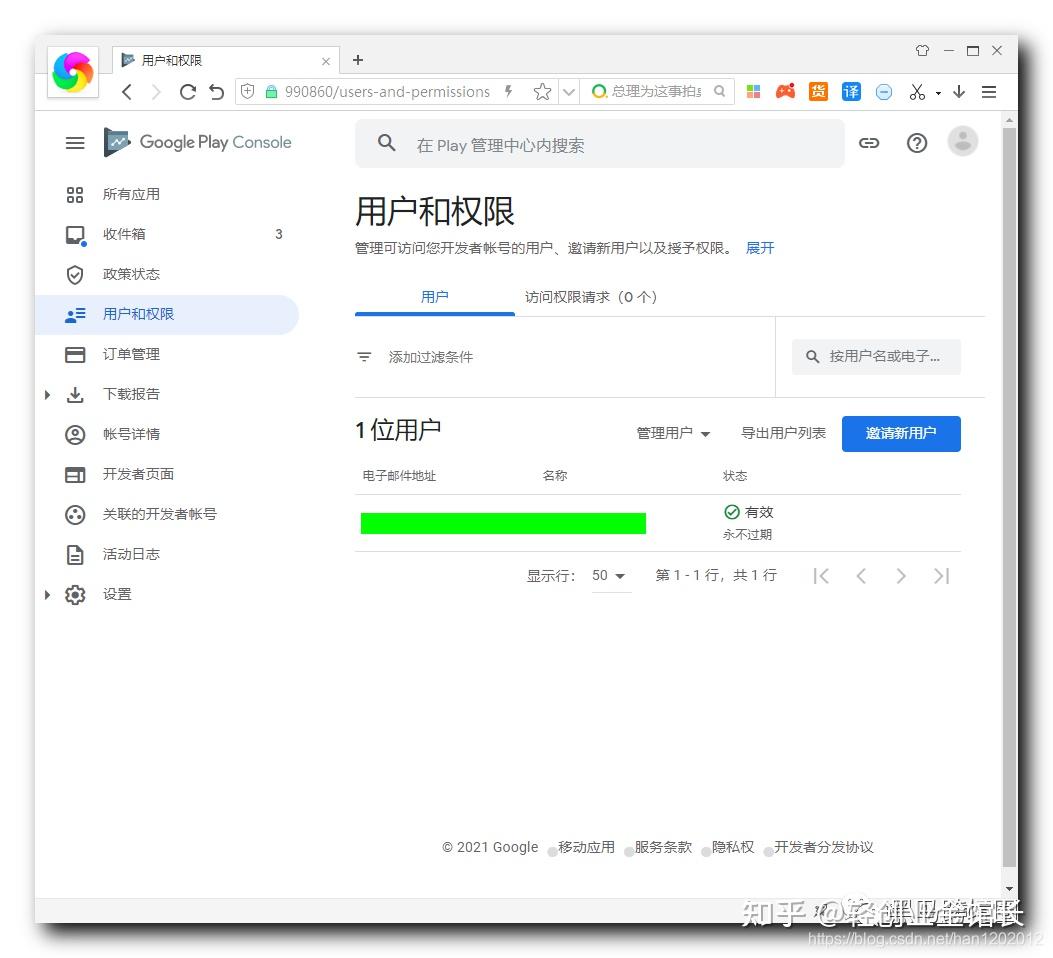Click the 展开 link in the page description
The image size is (1053, 958).
pyautogui.click(x=759, y=247)
